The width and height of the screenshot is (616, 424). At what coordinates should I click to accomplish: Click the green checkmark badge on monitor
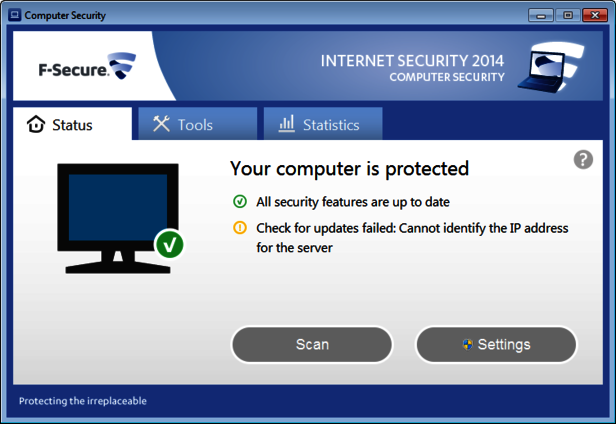[x=169, y=243]
